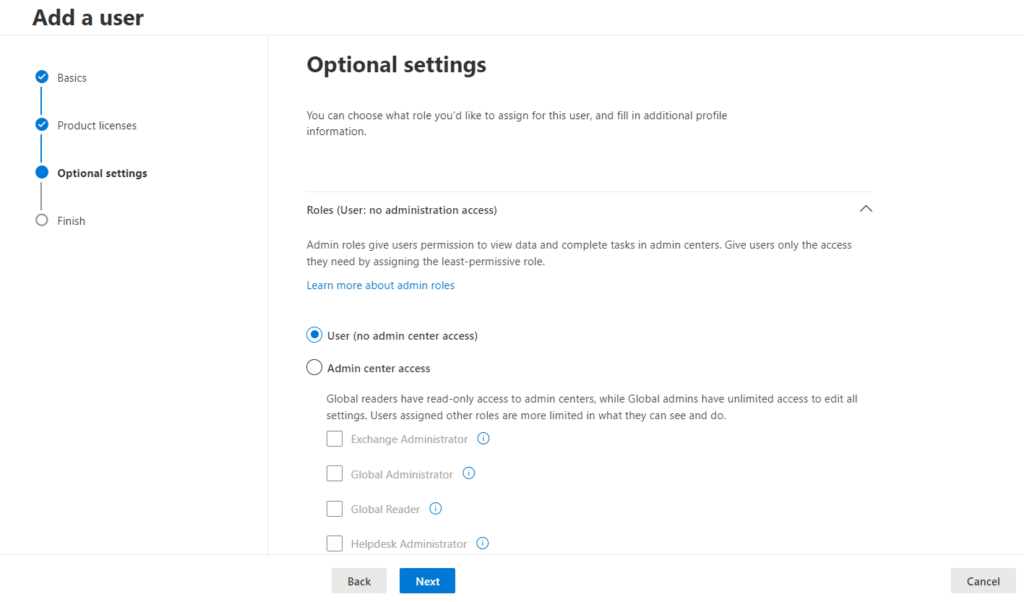This screenshot has height=602, width=1024.
Task: Click the Finish step circle icon
Action: point(42,220)
